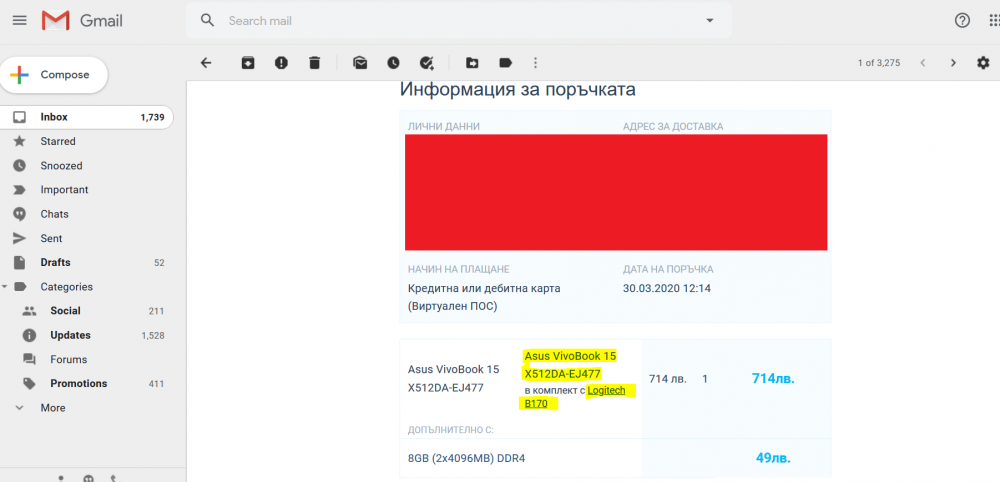
Task: Mark this email as unread
Action: pyautogui.click(x=360, y=63)
